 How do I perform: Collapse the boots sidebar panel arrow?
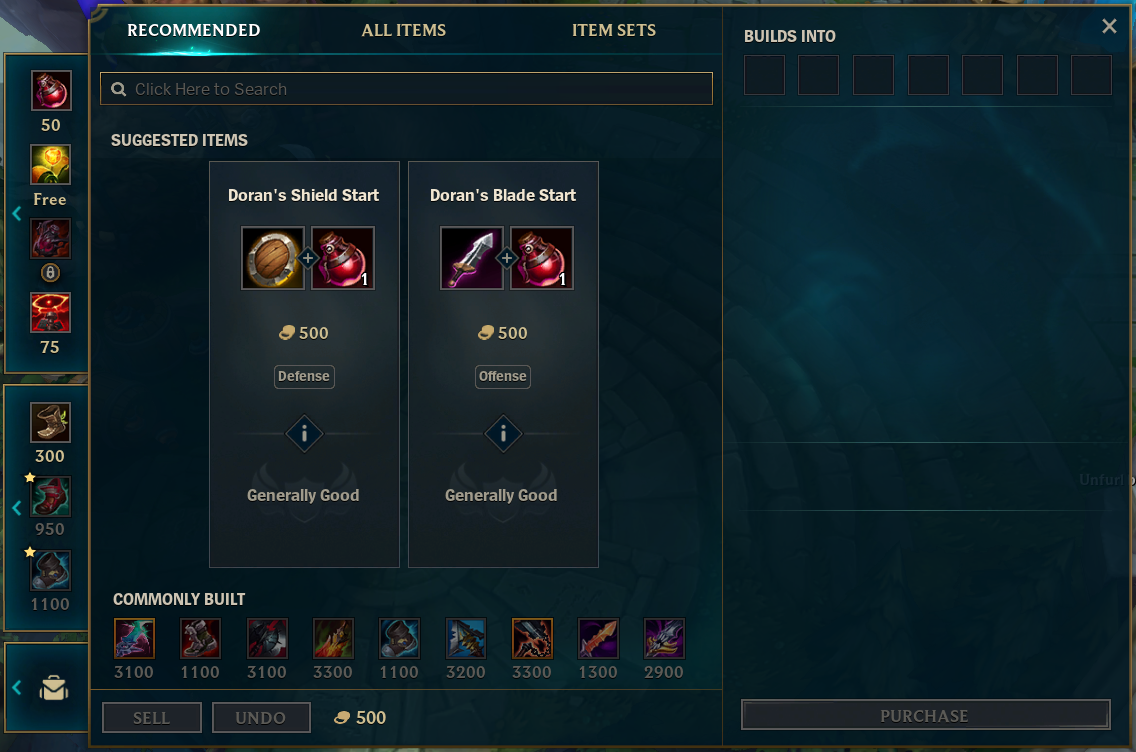coord(17,509)
